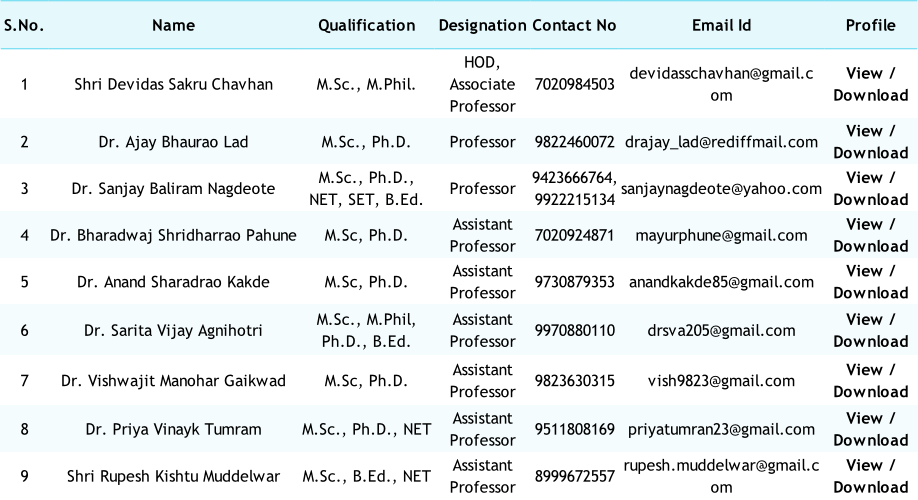Image resolution: width=918 pixels, height=500 pixels.
Task: Click View / Download for Dr. Sanjay Baliram Nagdeote
Action: click(x=870, y=188)
